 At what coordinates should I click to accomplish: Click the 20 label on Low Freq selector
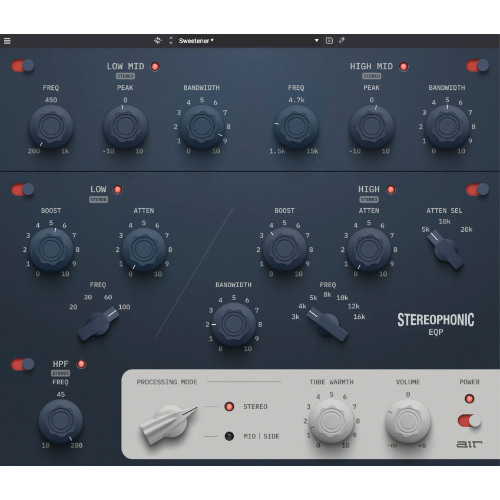73,307
